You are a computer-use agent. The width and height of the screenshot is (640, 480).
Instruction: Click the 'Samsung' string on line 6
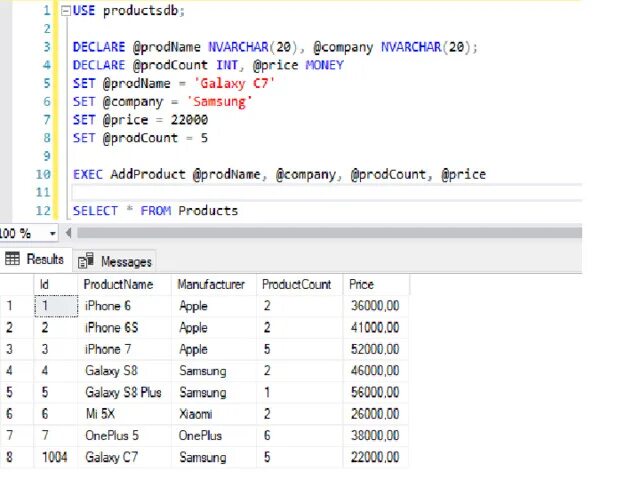219,102
